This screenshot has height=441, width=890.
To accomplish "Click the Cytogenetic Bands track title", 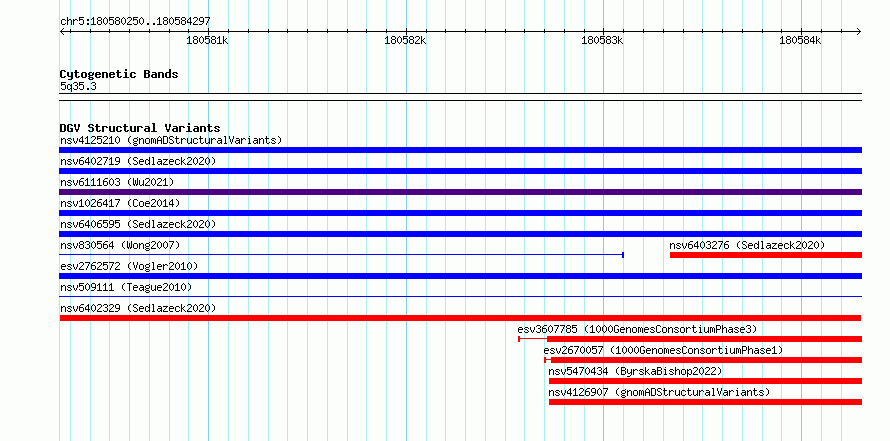I will [x=119, y=74].
